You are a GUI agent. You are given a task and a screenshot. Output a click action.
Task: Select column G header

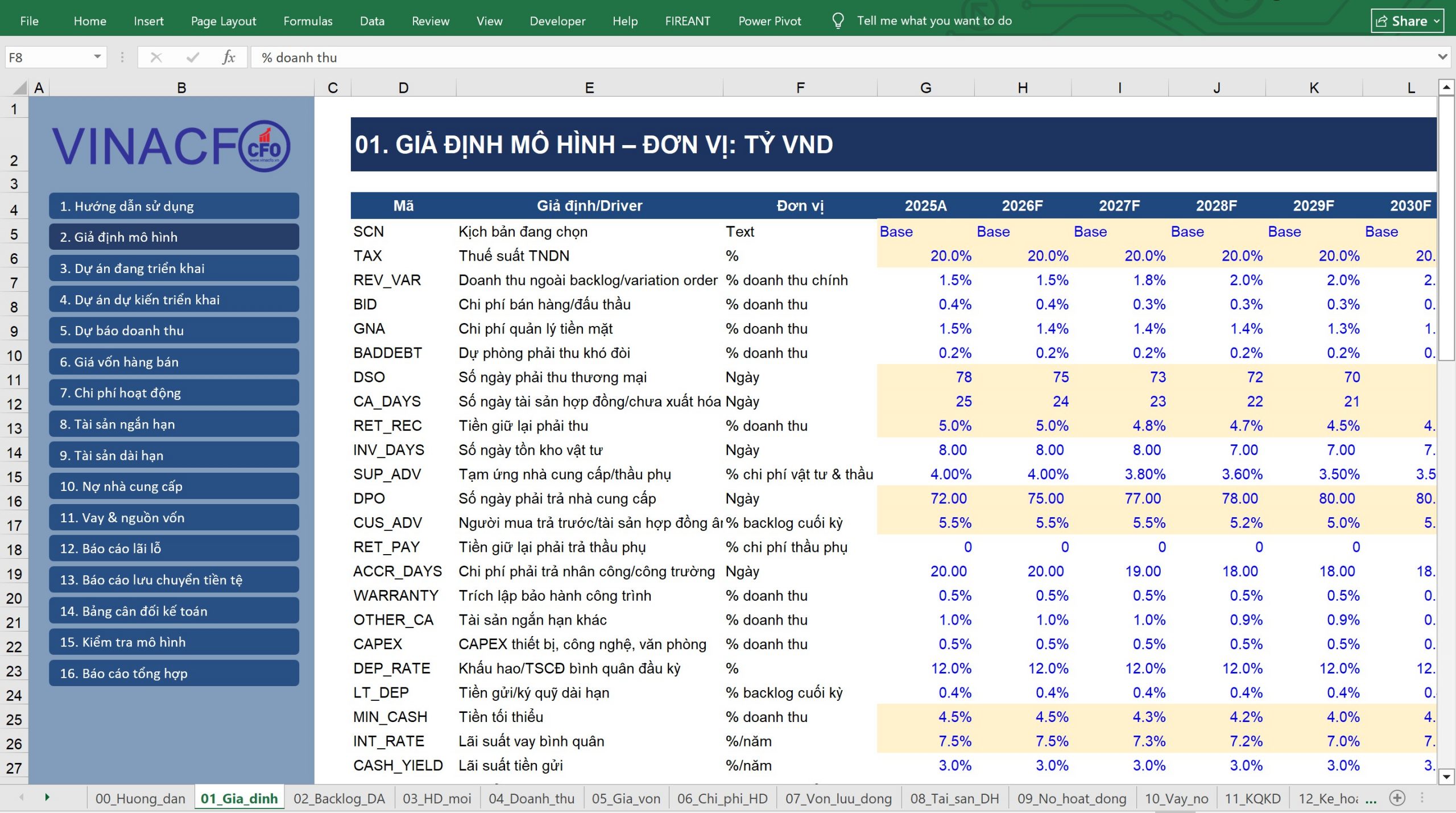925,88
